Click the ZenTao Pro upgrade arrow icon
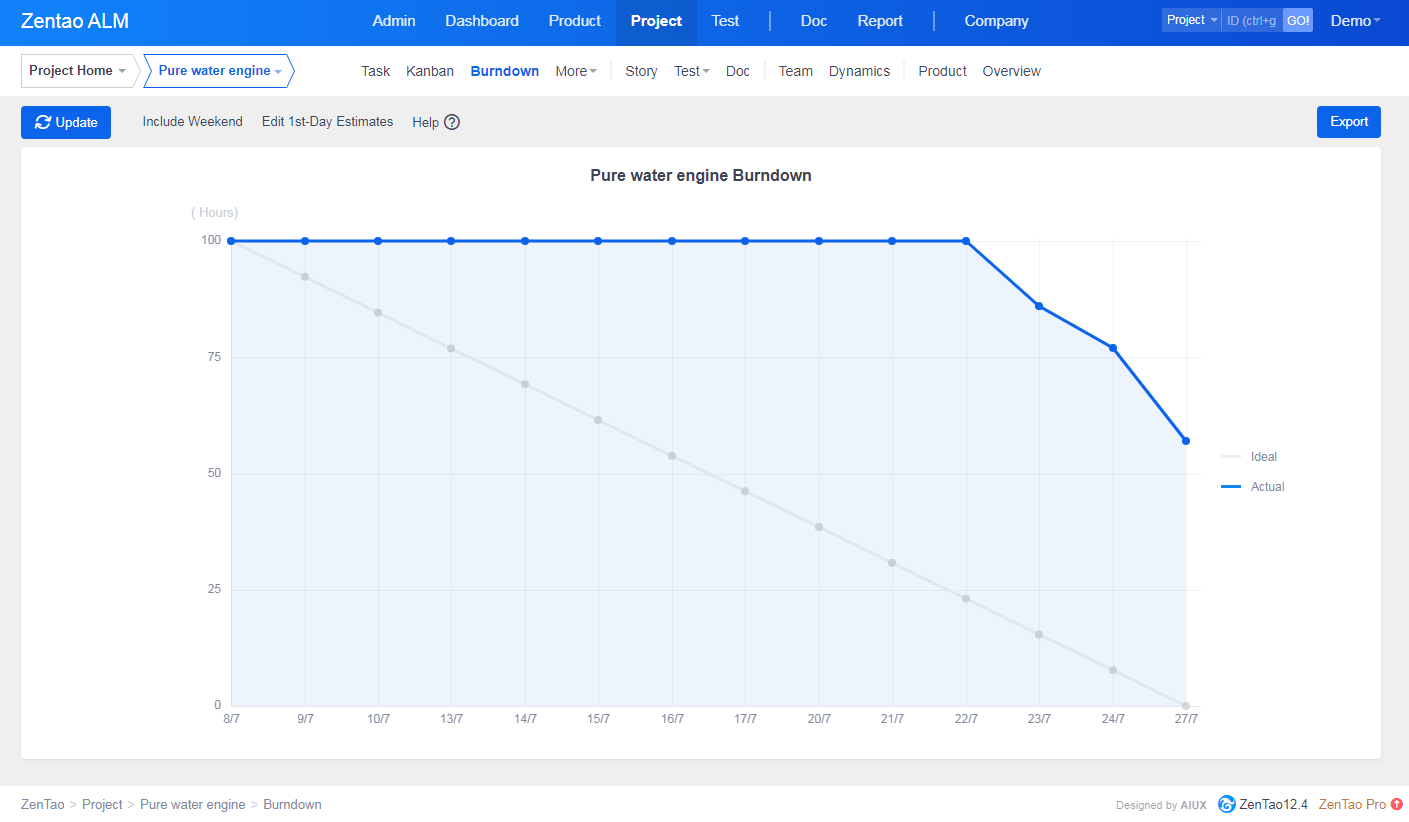Screen dimensions: 1409x822 tap(1397, 804)
